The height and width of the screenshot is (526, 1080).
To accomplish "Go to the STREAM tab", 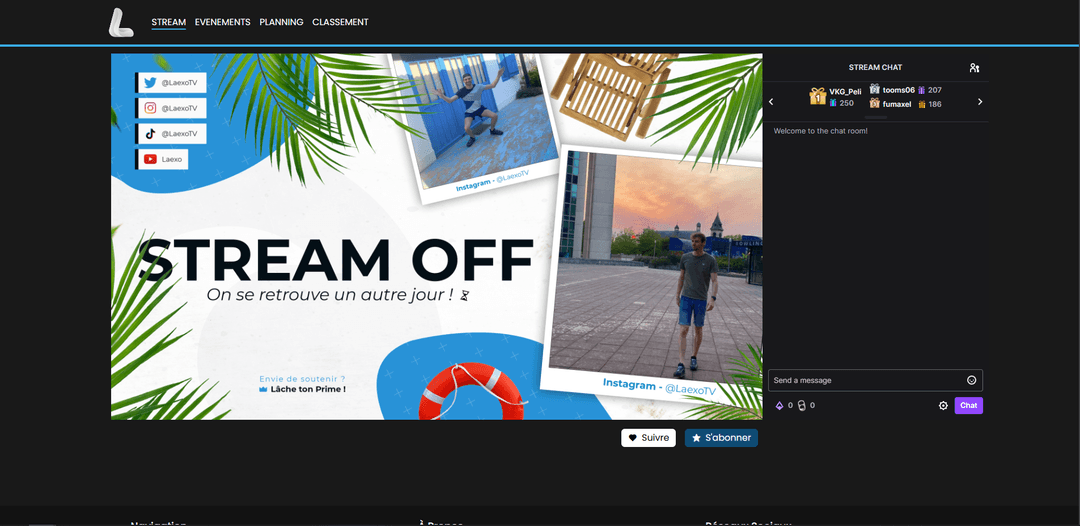I will click(x=168, y=22).
